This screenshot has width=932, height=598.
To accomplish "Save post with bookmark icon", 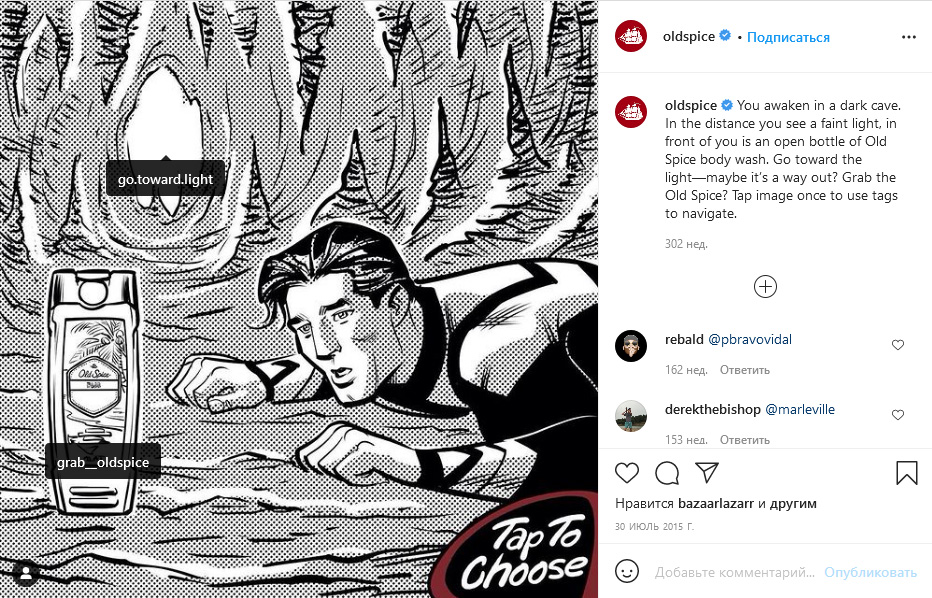I will 906,473.
